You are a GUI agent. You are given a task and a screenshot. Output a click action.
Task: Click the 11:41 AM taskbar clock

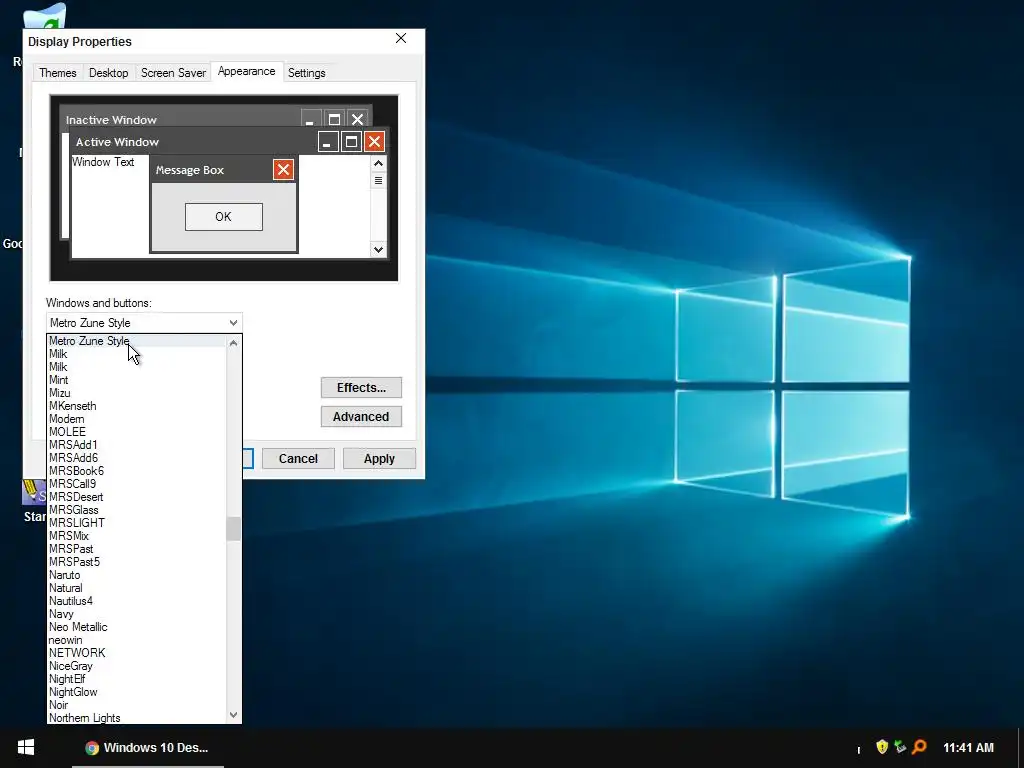[x=968, y=748]
